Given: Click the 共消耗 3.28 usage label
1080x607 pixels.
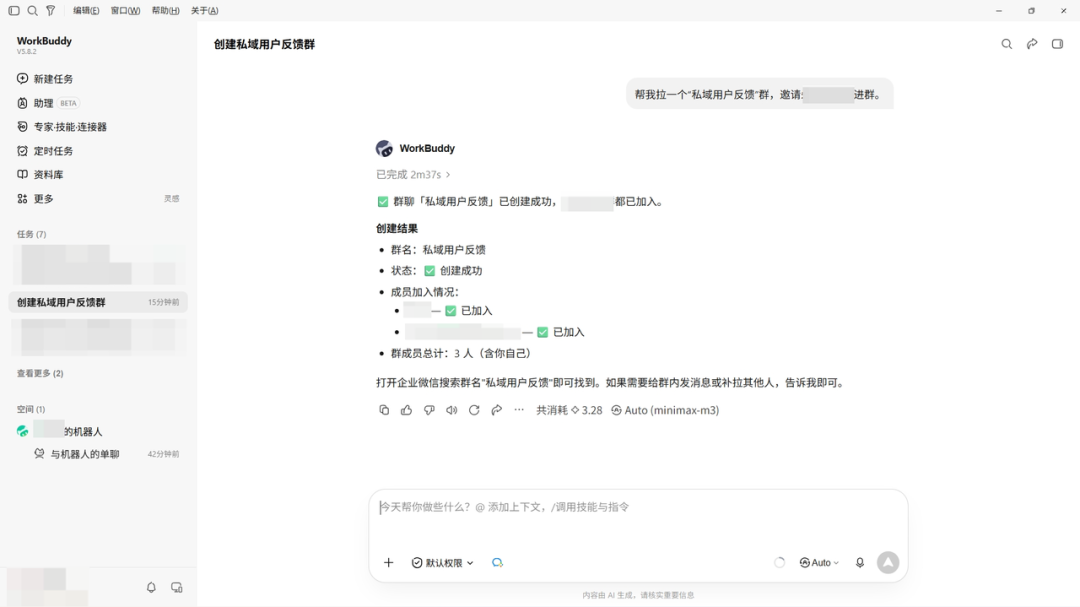Looking at the screenshot, I should click(570, 410).
